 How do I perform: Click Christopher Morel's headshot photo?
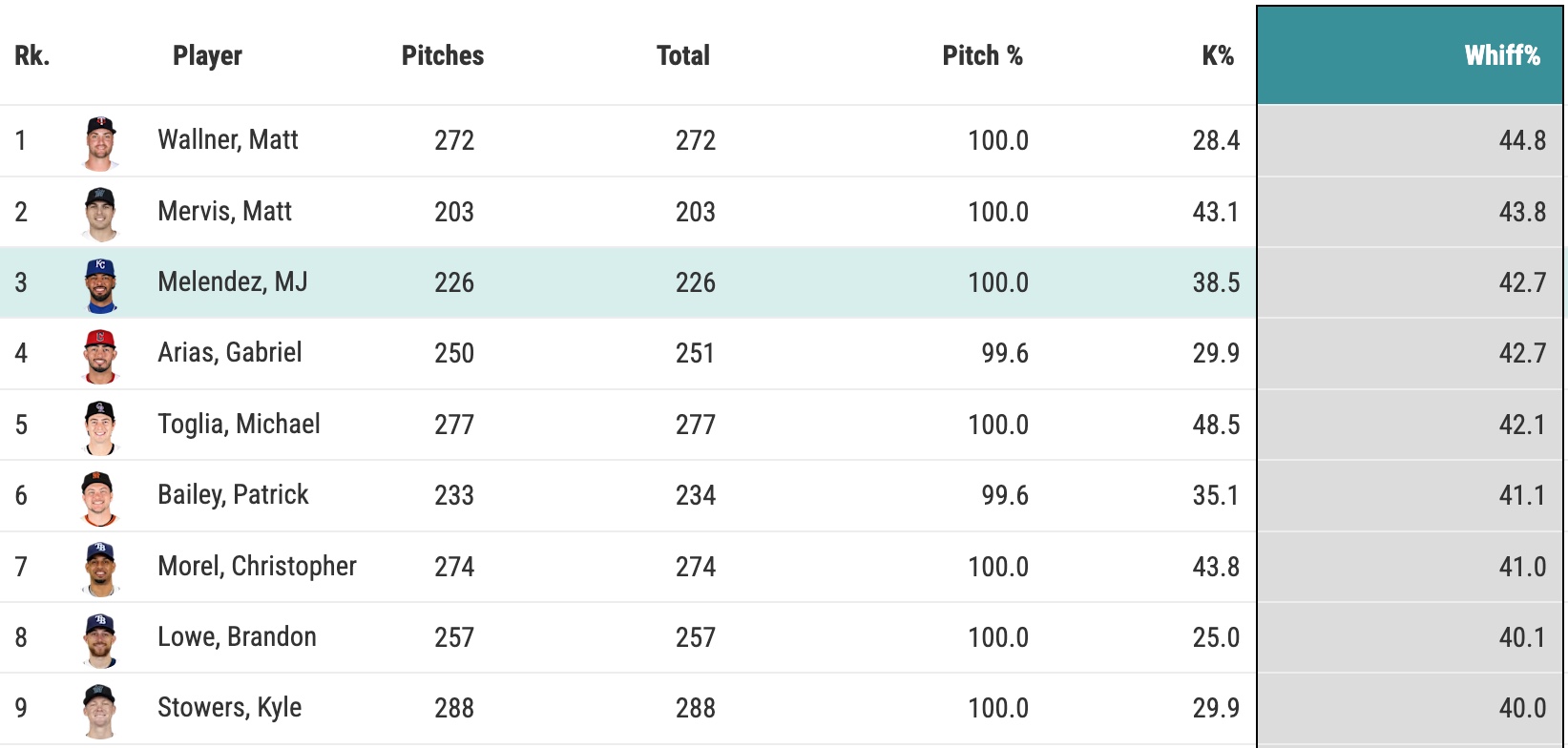click(100, 568)
